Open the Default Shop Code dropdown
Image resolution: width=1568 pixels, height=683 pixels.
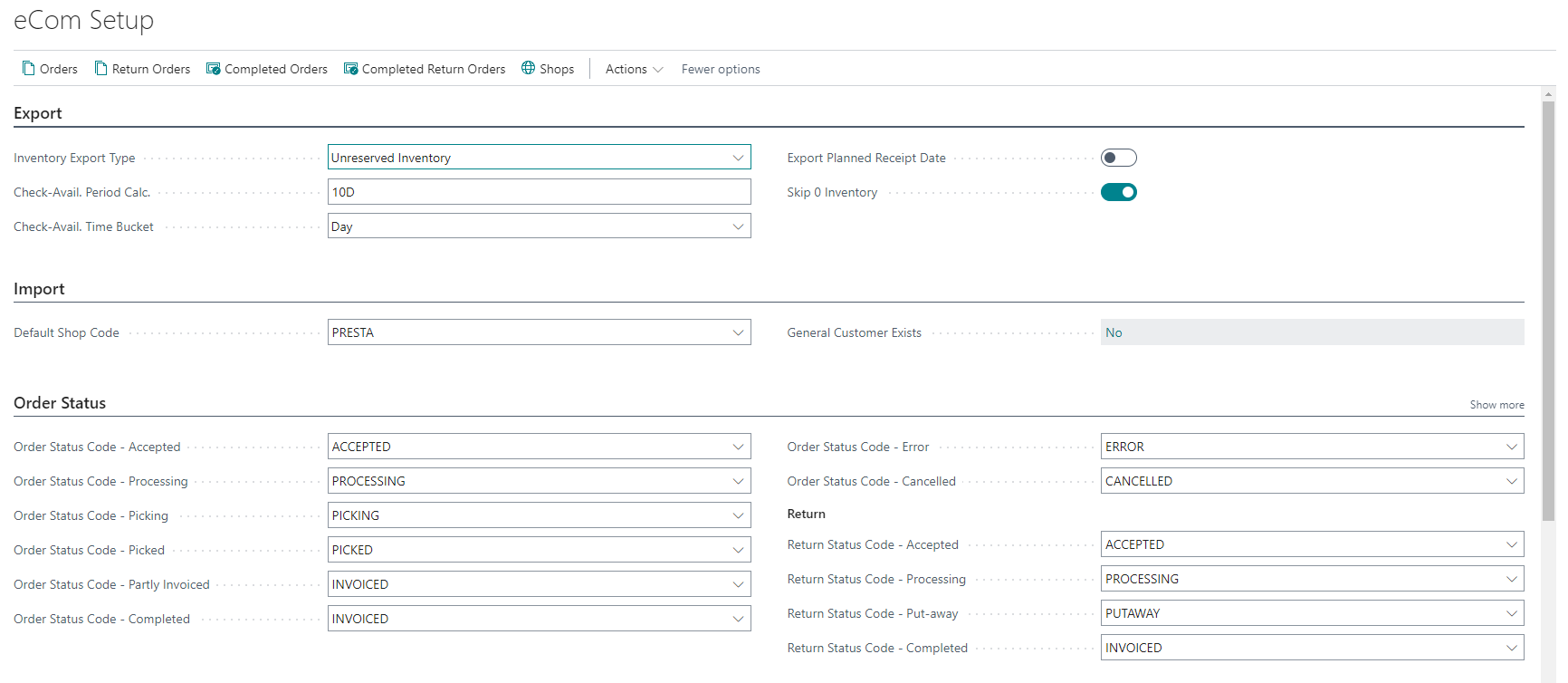[739, 332]
